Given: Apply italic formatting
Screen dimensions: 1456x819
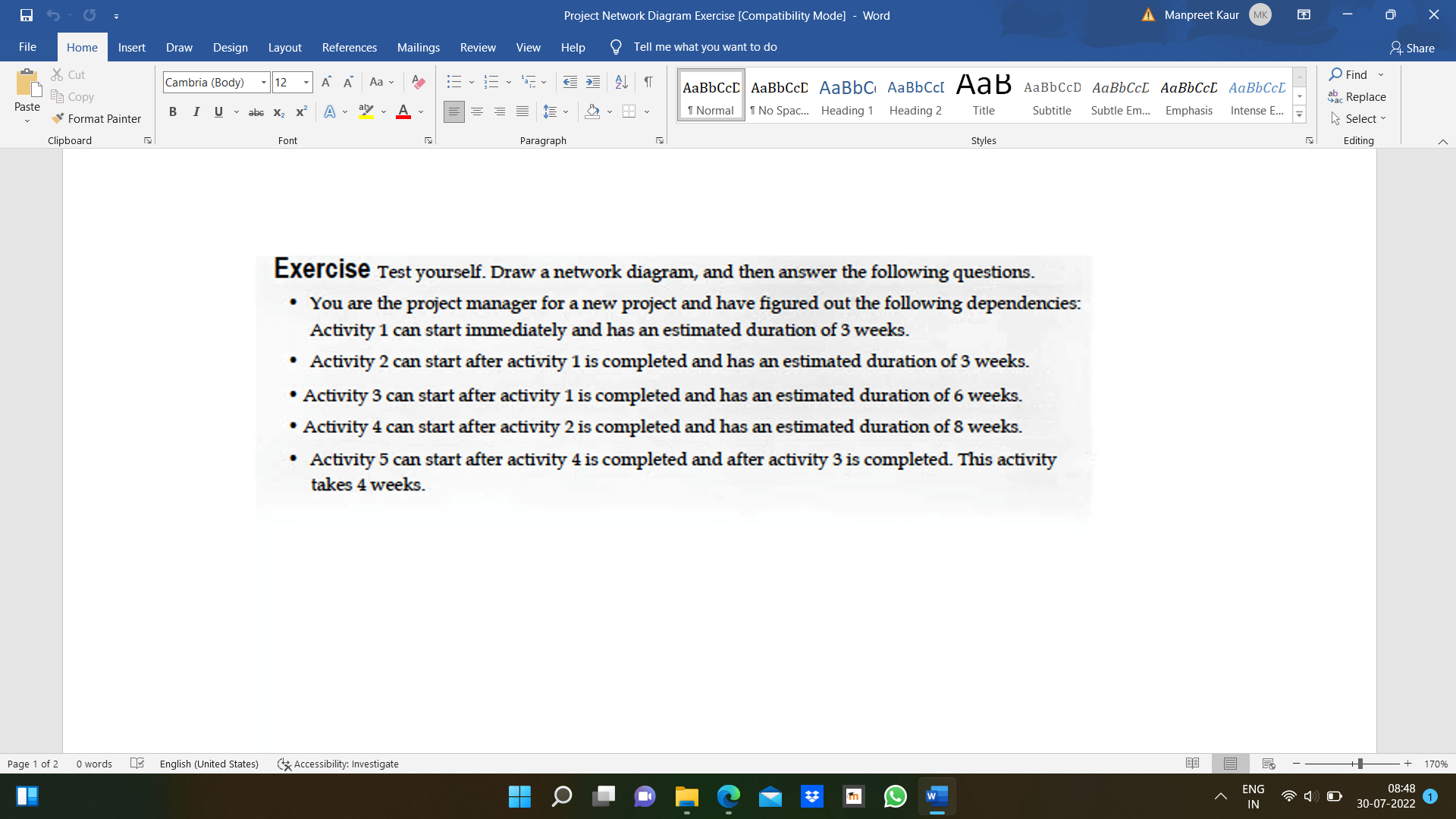Looking at the screenshot, I should (196, 111).
